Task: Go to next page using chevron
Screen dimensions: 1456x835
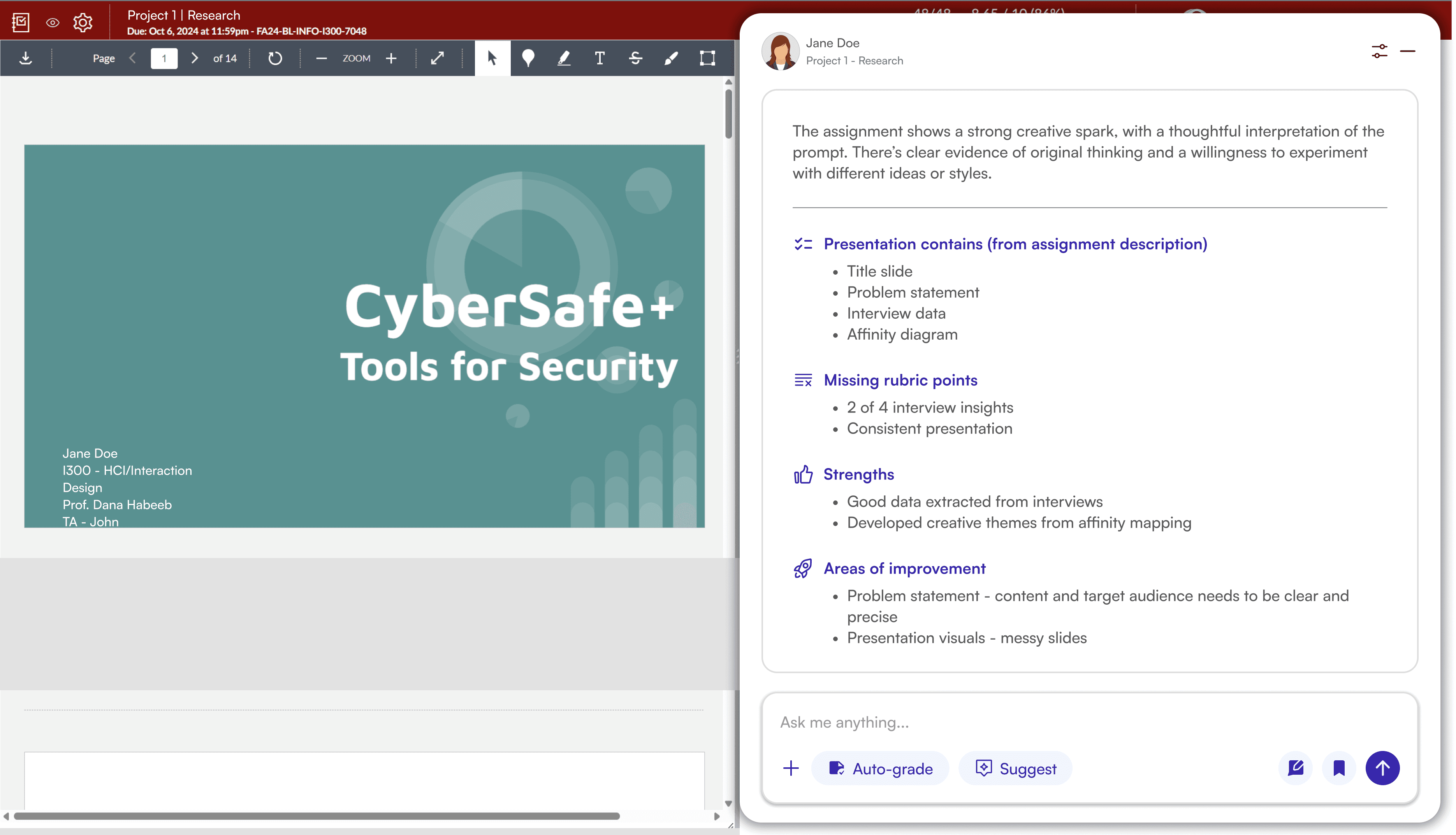Action: (x=195, y=58)
